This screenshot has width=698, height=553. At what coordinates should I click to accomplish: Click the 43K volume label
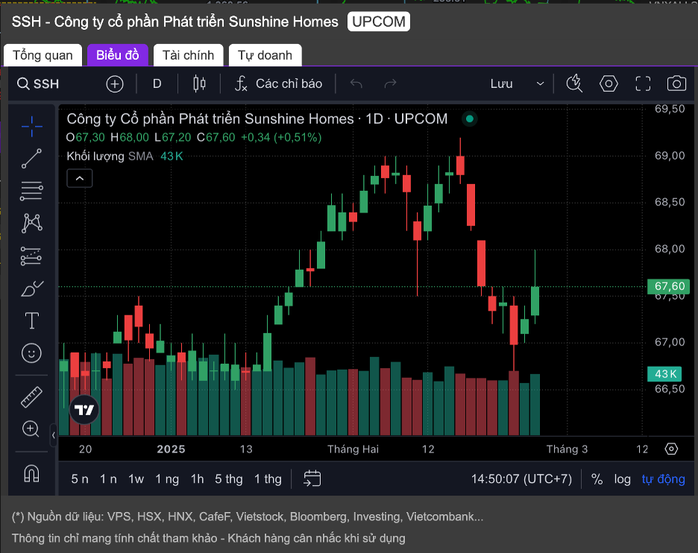point(665,374)
